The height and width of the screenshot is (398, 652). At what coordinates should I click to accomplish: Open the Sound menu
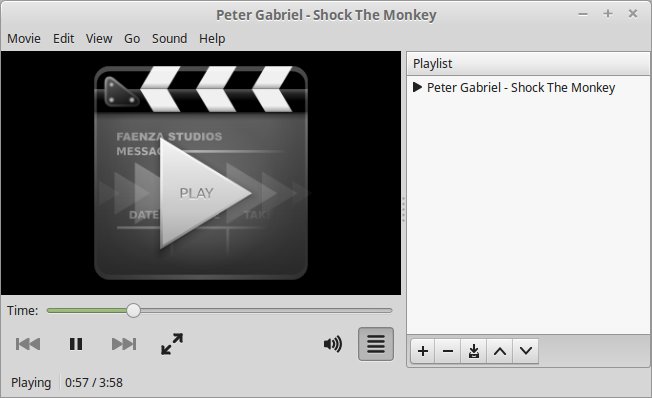(x=169, y=39)
